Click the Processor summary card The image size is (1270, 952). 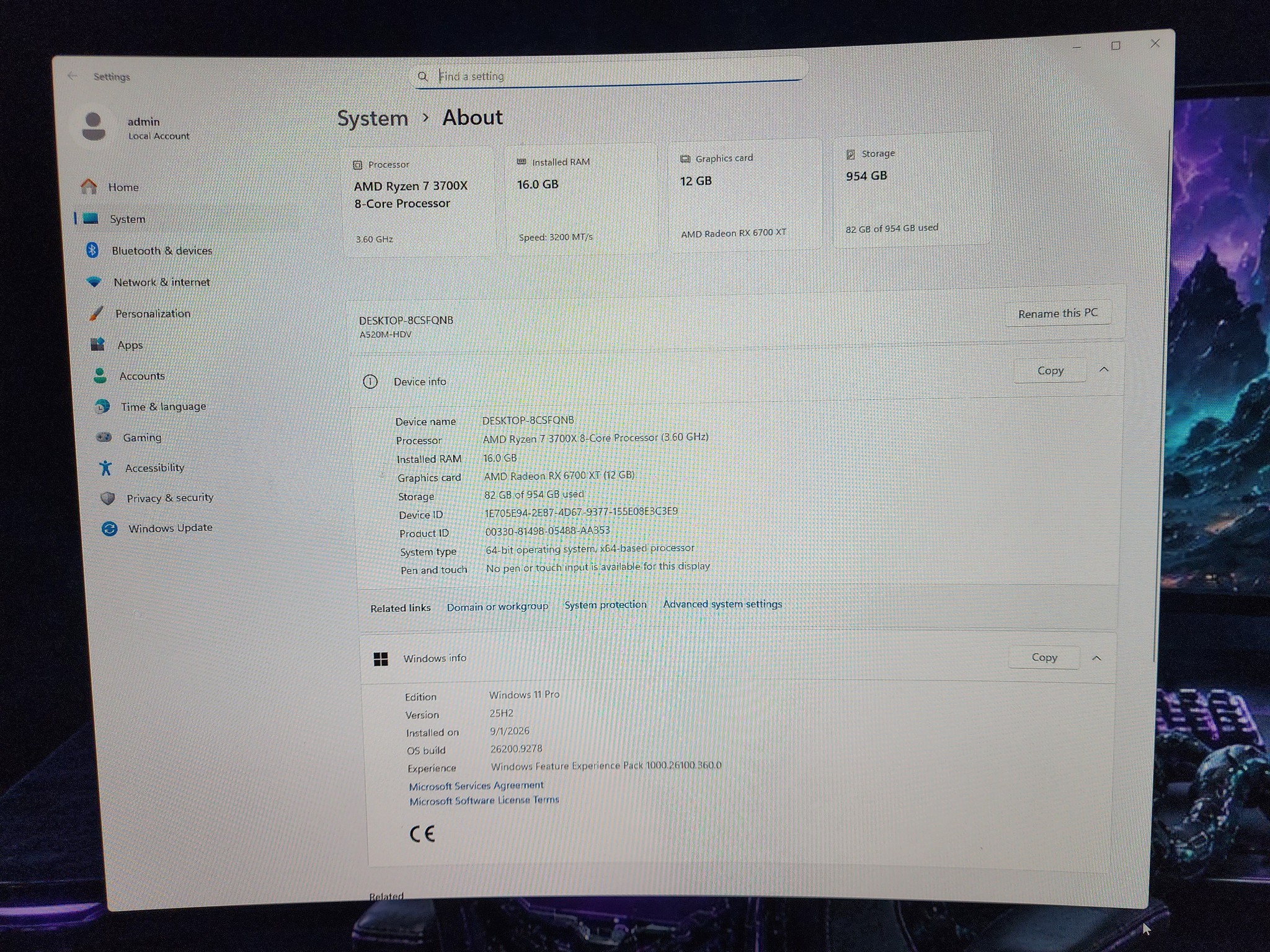click(x=419, y=201)
